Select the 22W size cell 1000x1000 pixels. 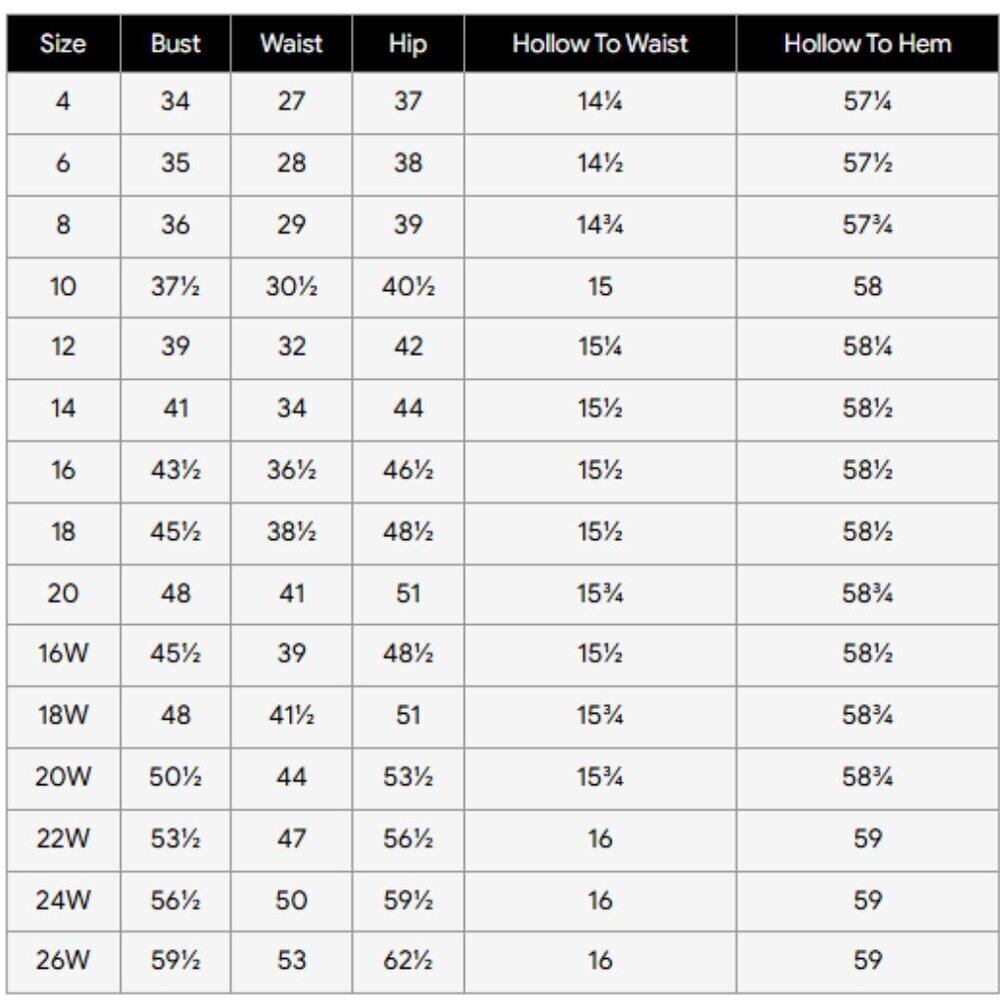[x=62, y=838]
